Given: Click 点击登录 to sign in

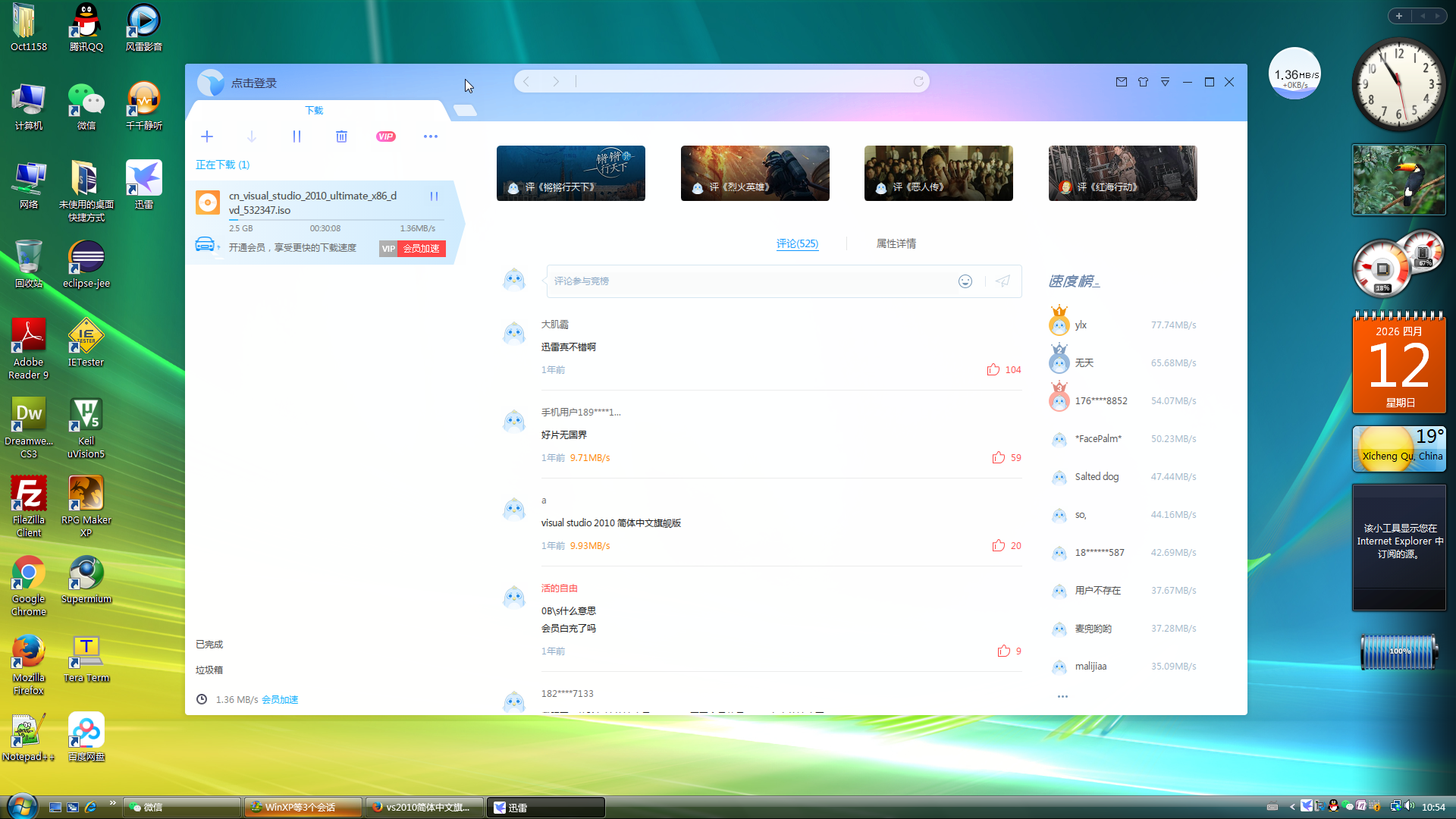Looking at the screenshot, I should tap(254, 83).
